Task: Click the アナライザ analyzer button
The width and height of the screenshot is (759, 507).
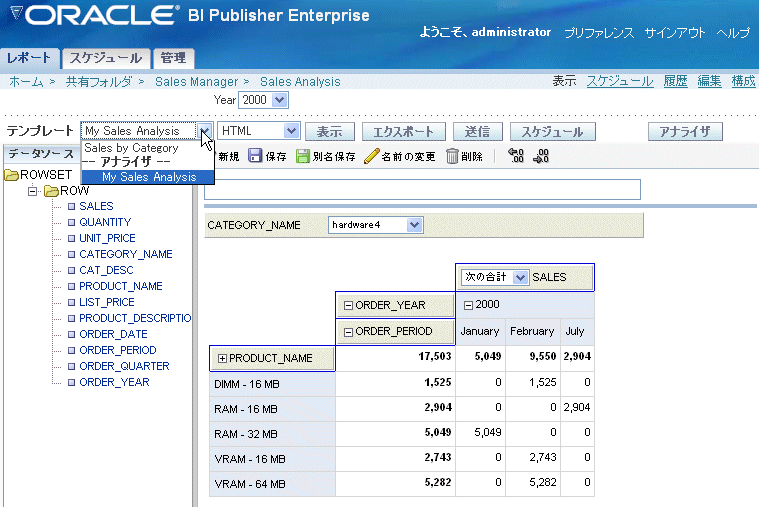Action: coord(685,132)
